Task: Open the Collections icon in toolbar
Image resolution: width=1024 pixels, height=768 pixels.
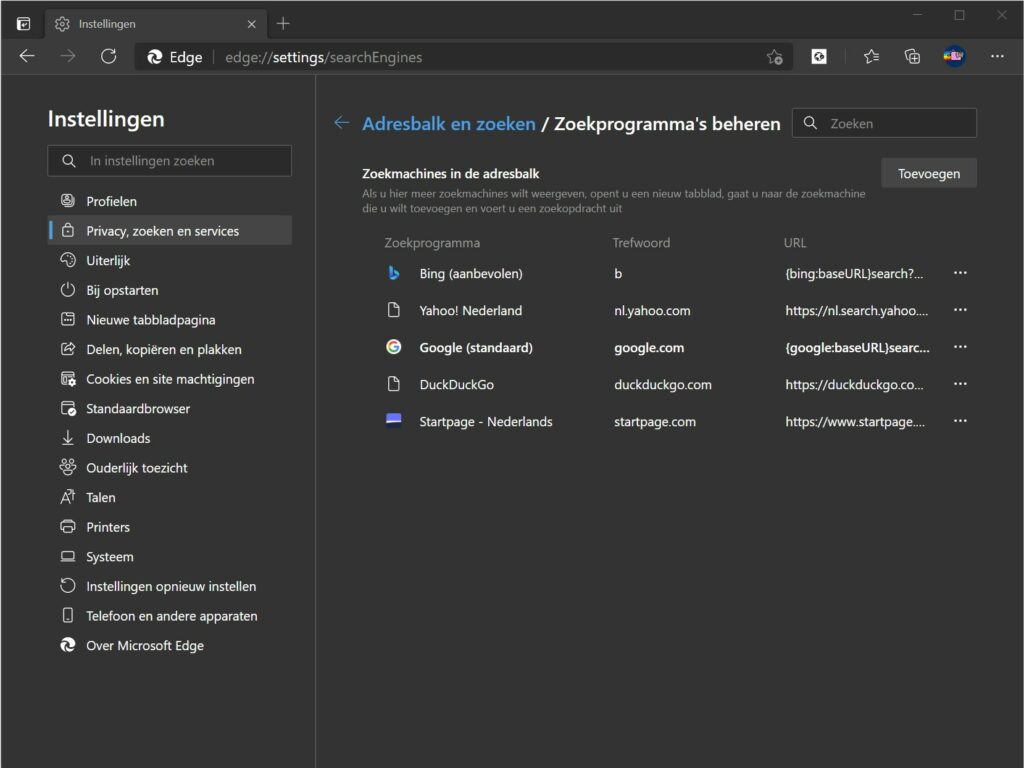Action: 912,57
